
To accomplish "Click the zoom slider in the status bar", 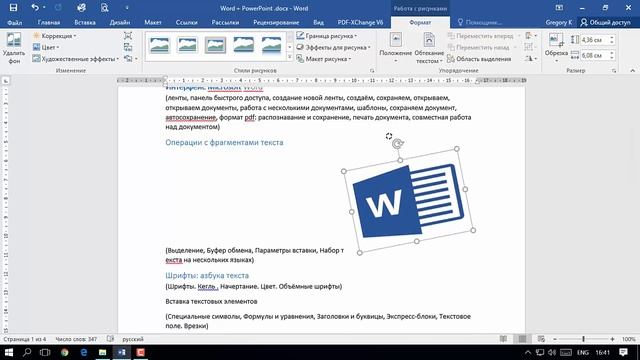I will coord(584,339).
